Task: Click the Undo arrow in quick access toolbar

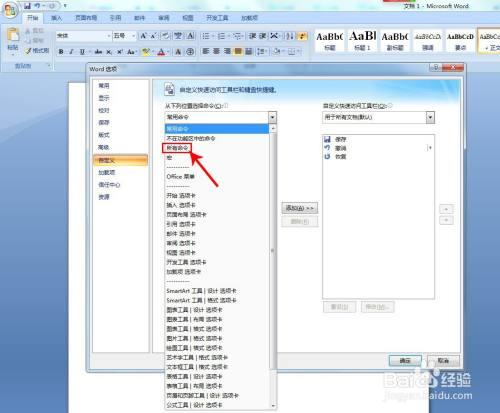Action: point(37,6)
